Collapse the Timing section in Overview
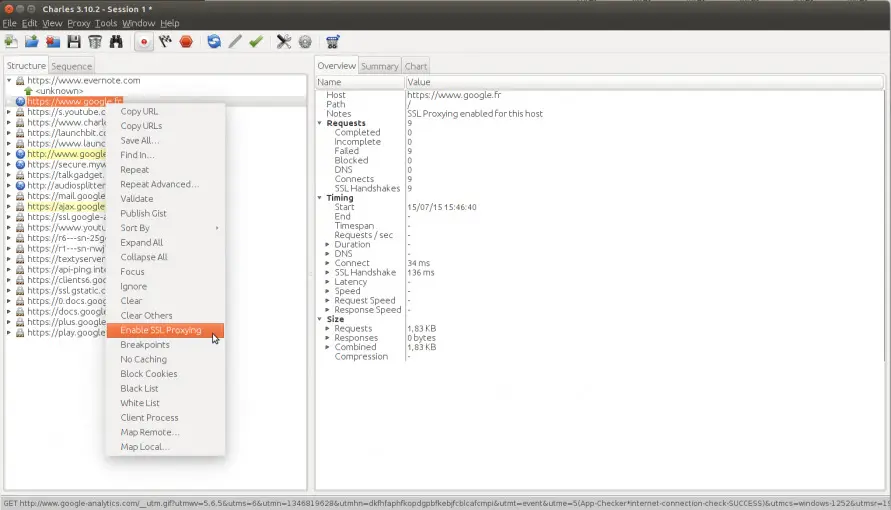891x510 pixels. 319,198
